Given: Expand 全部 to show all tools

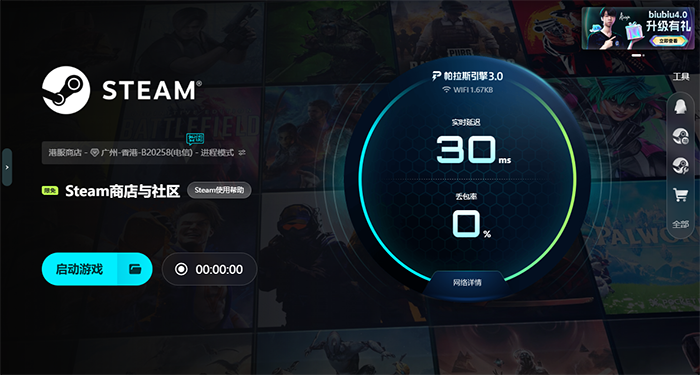Looking at the screenshot, I should [680, 224].
